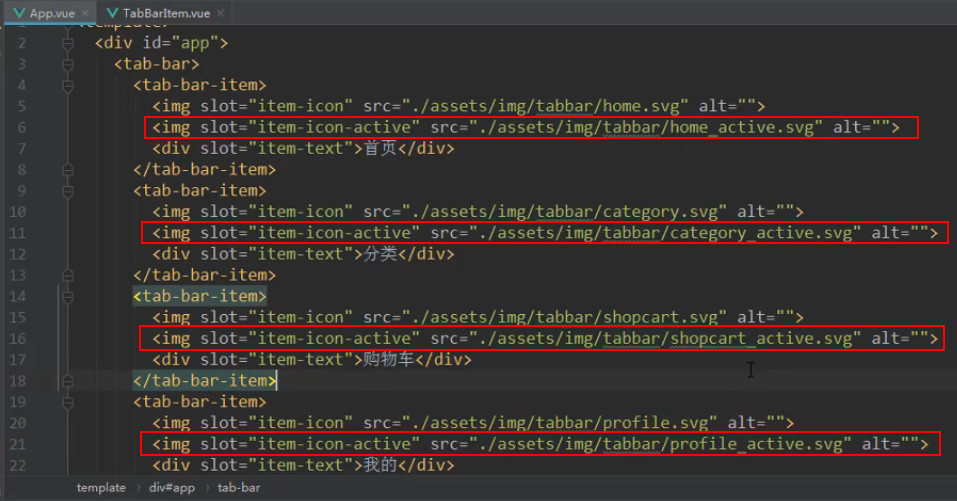Click the 分类 text on line 12
Image resolution: width=957 pixels, height=501 pixels.
380,254
